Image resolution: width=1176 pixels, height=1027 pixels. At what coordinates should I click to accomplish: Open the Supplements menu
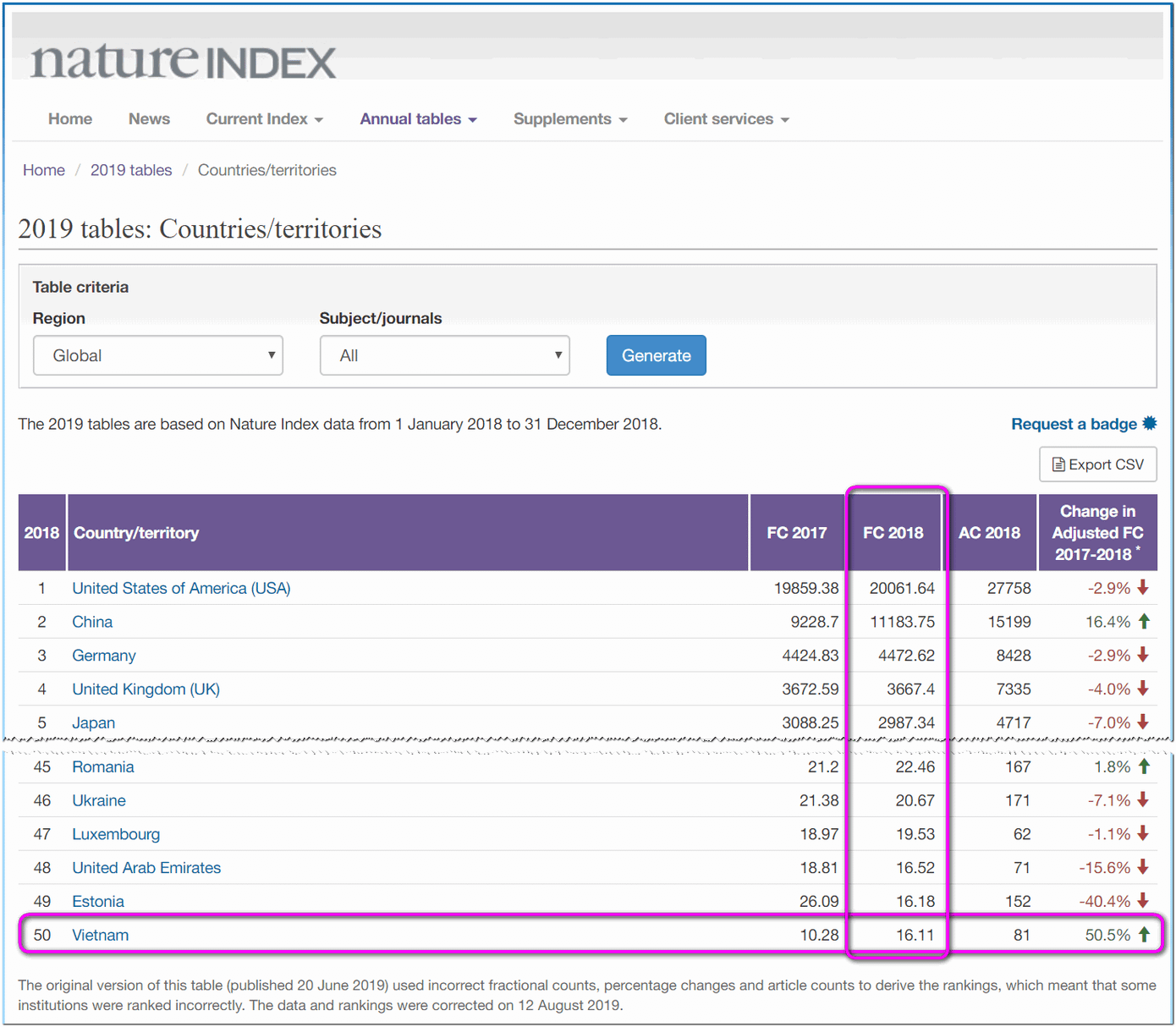(x=563, y=119)
